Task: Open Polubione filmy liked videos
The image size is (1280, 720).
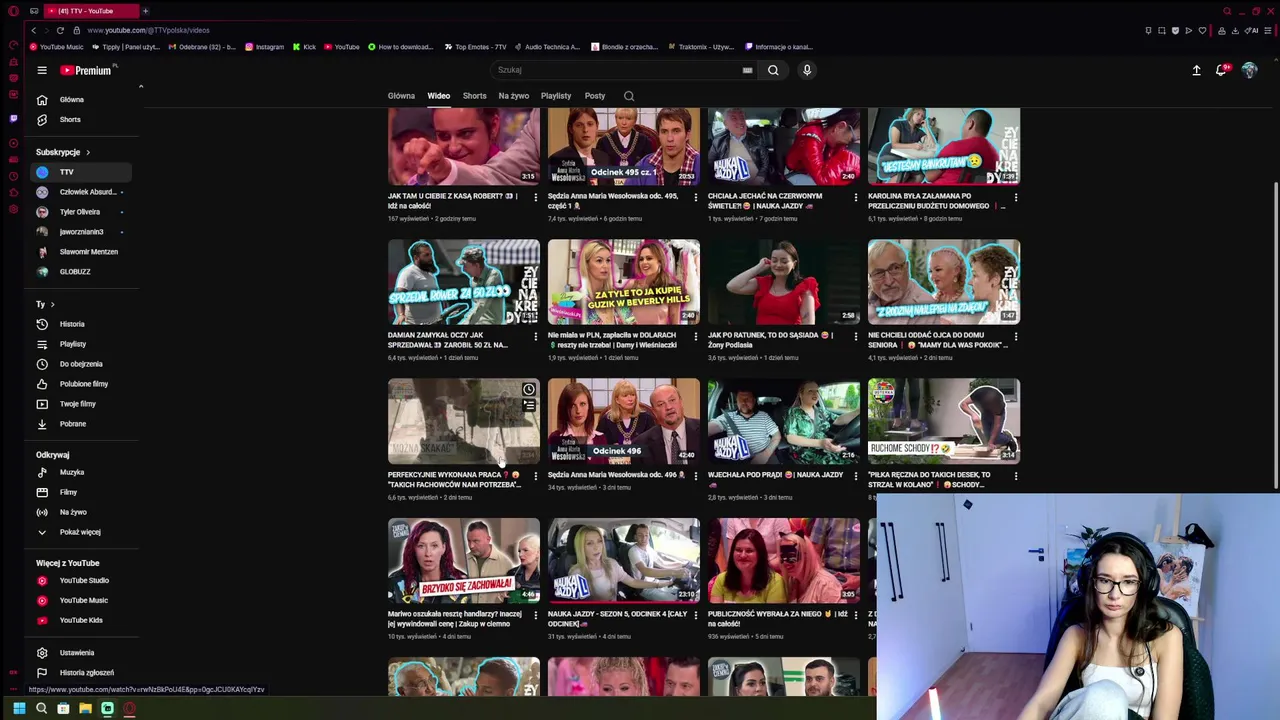Action: click(x=82, y=384)
